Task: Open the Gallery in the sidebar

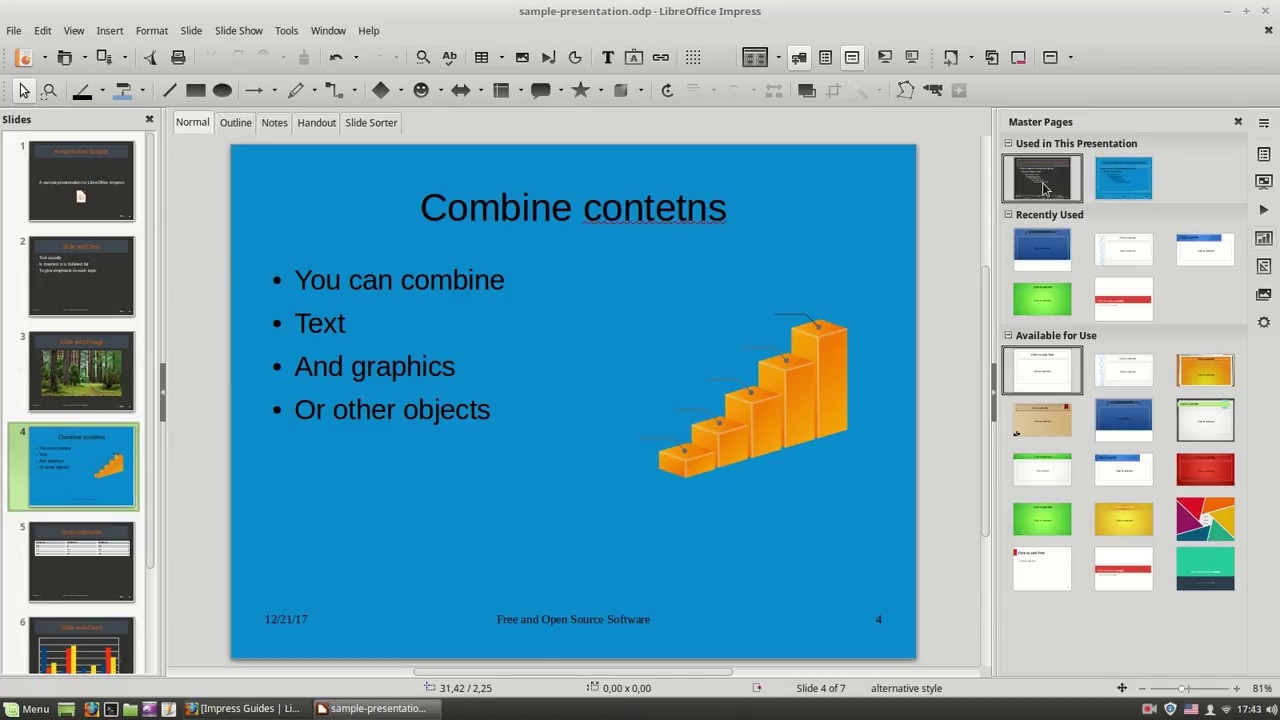Action: click(1264, 294)
